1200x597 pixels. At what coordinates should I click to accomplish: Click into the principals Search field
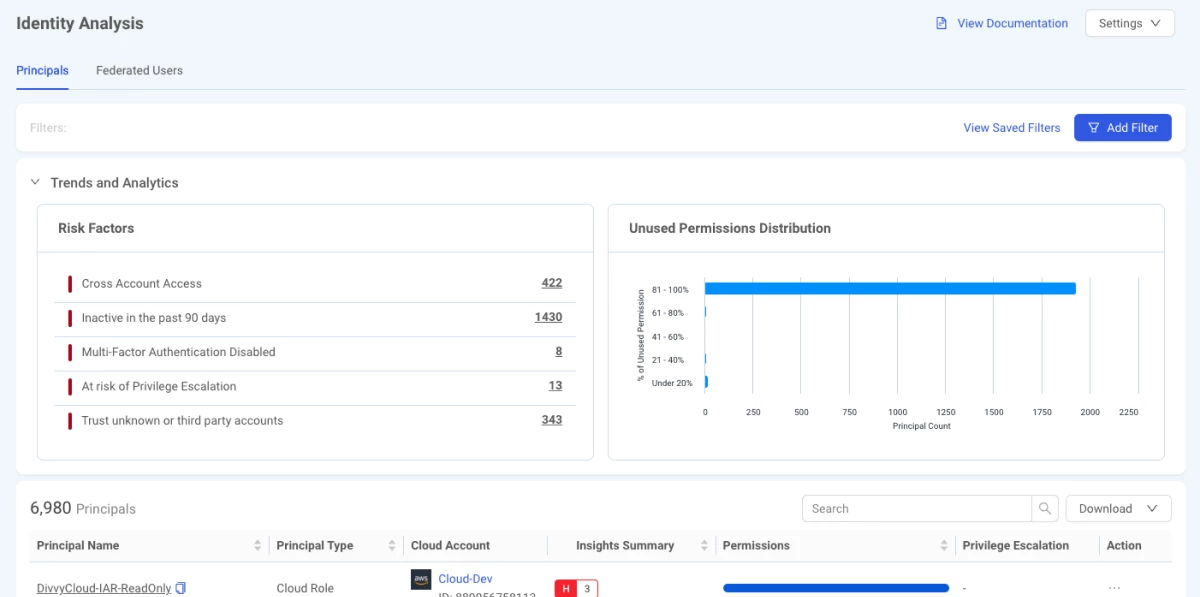coord(916,509)
